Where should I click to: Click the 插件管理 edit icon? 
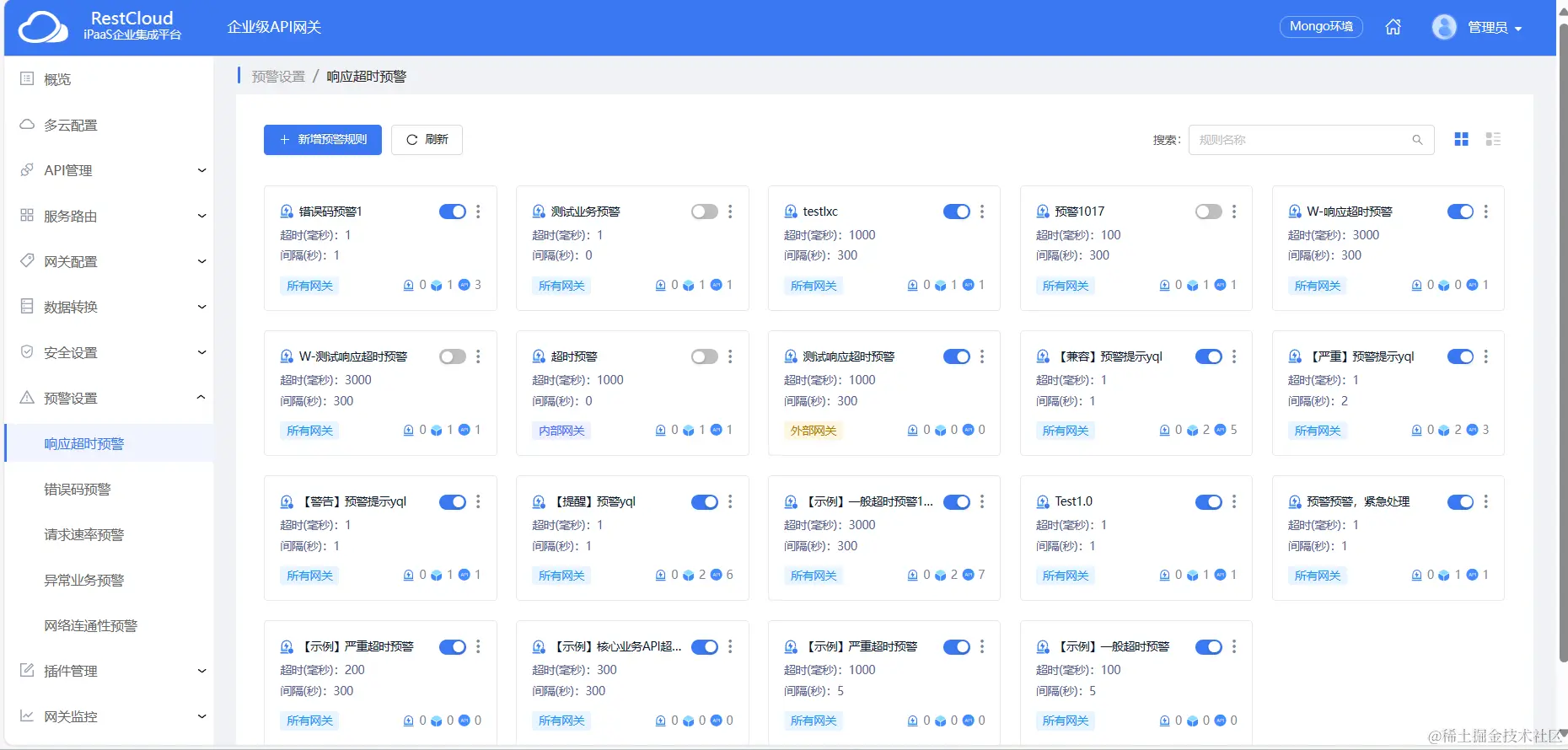(x=27, y=671)
